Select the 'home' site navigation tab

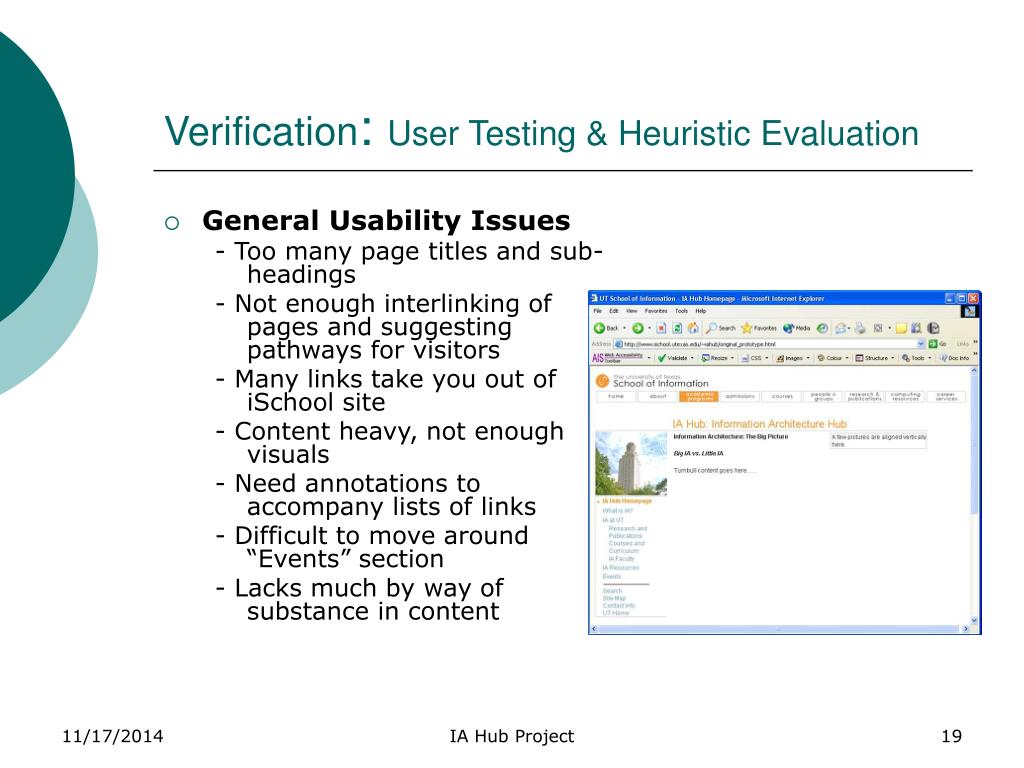(x=616, y=396)
